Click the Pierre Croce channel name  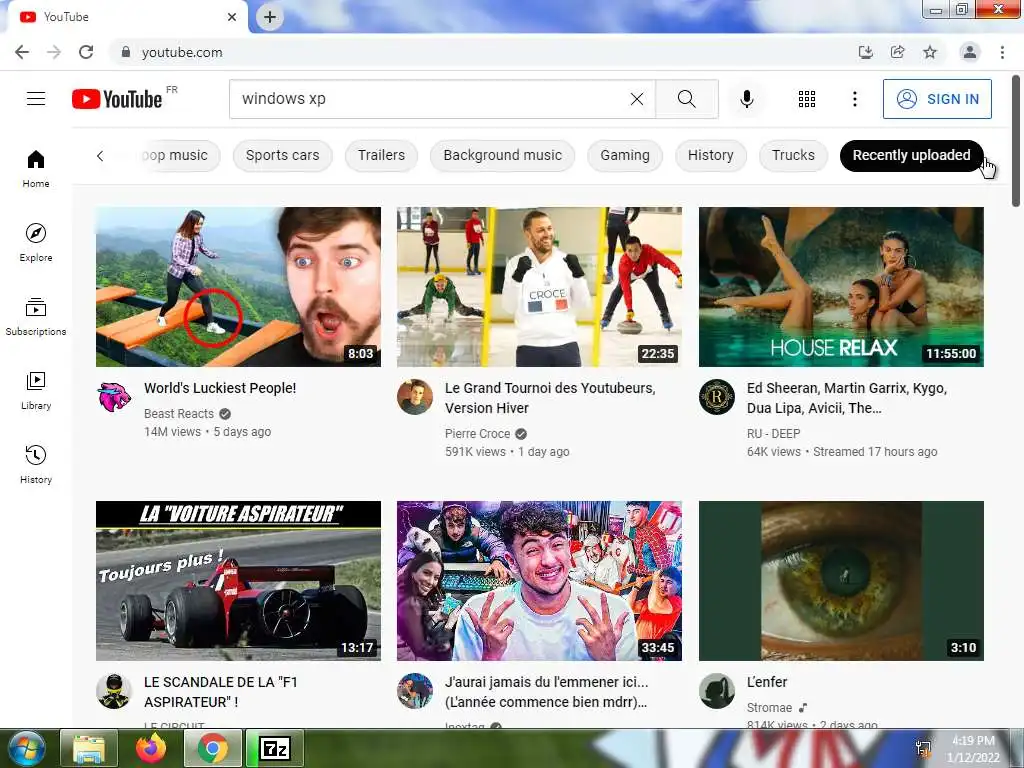point(477,434)
